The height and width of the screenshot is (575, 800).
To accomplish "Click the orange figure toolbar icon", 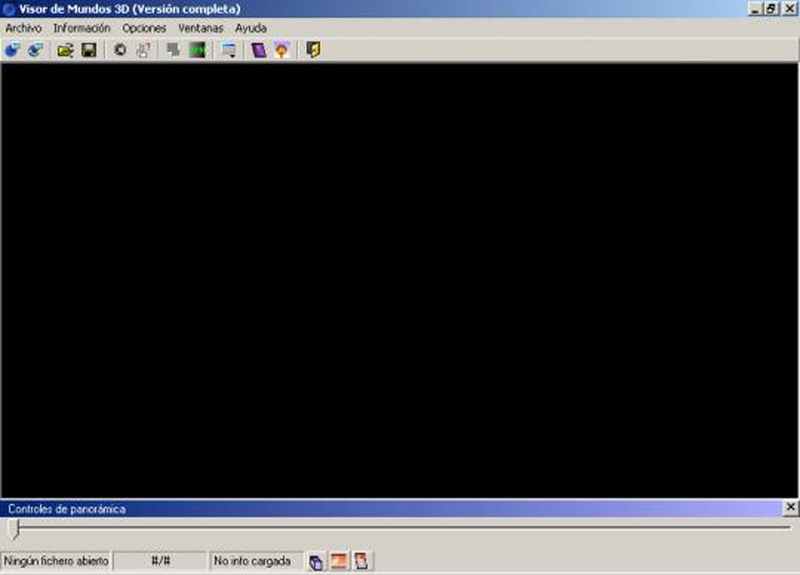I will pos(282,50).
